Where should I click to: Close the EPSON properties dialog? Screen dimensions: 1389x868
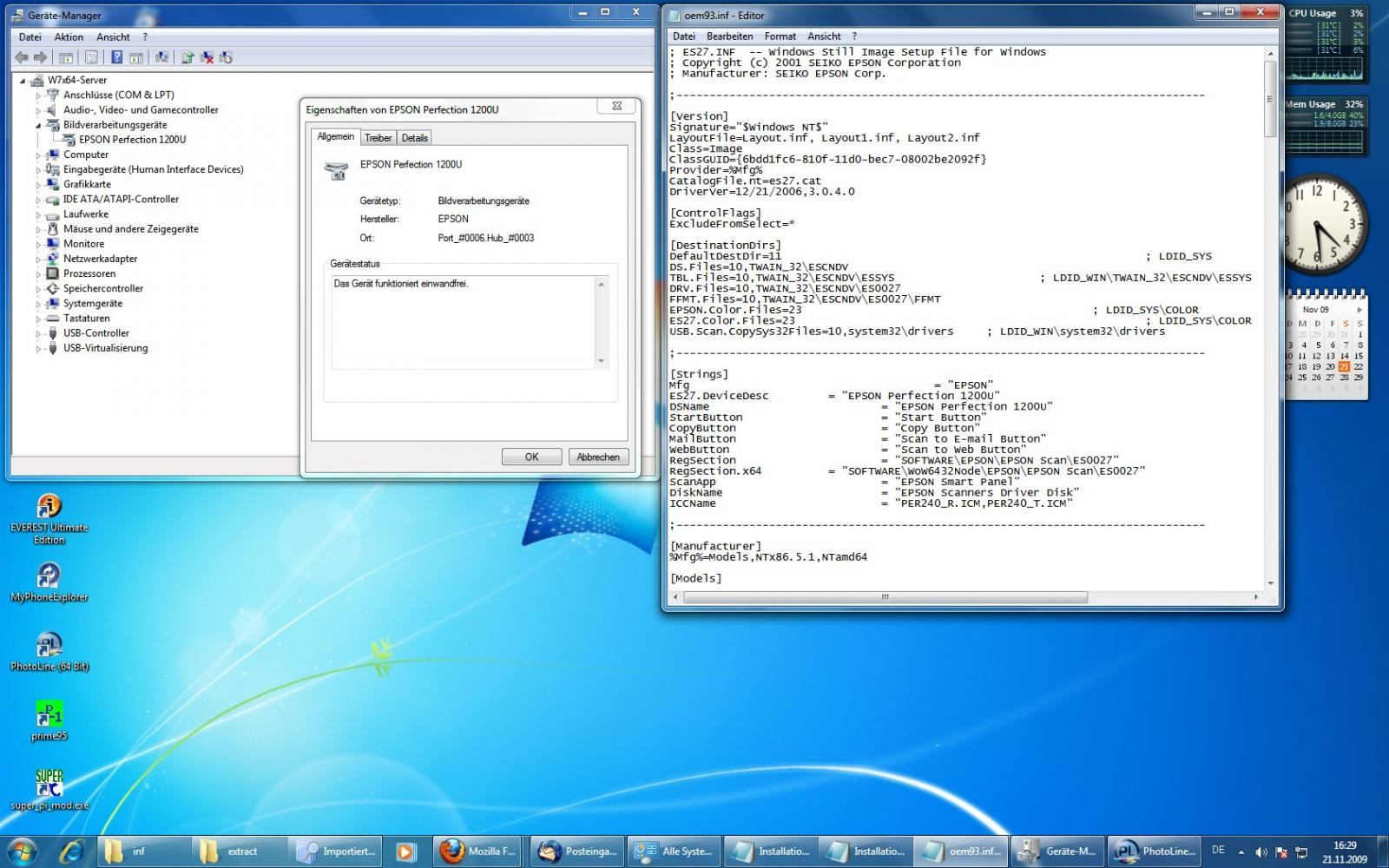[x=616, y=106]
